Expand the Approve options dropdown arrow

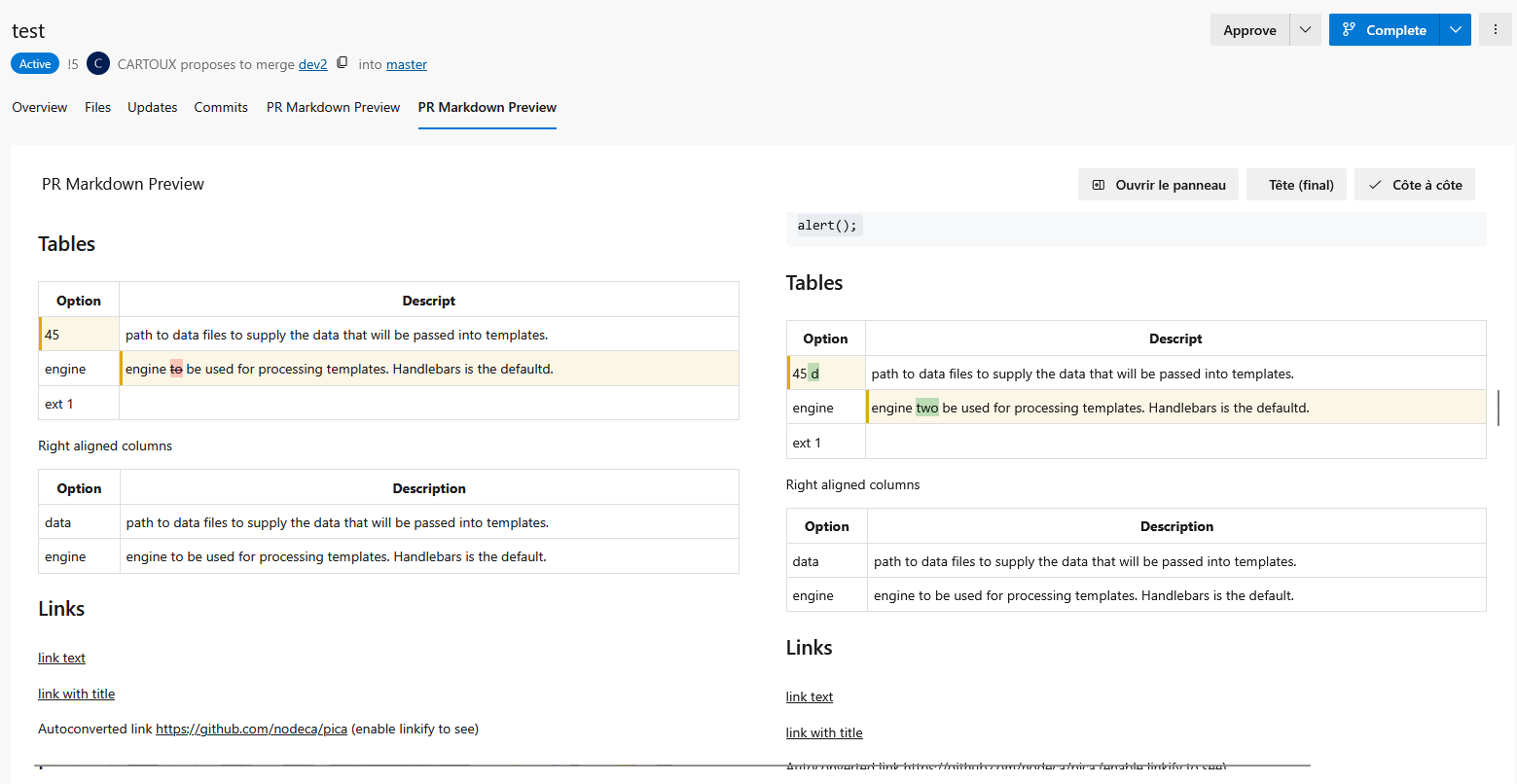click(1305, 29)
